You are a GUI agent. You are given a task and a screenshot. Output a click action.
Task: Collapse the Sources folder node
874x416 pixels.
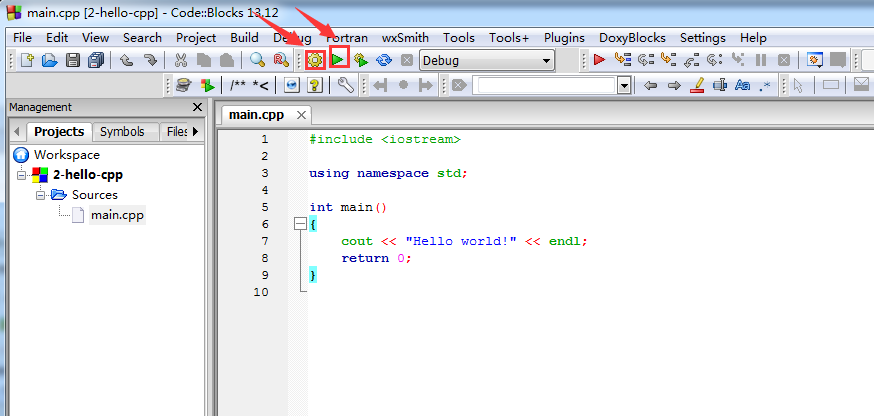[x=41, y=196]
